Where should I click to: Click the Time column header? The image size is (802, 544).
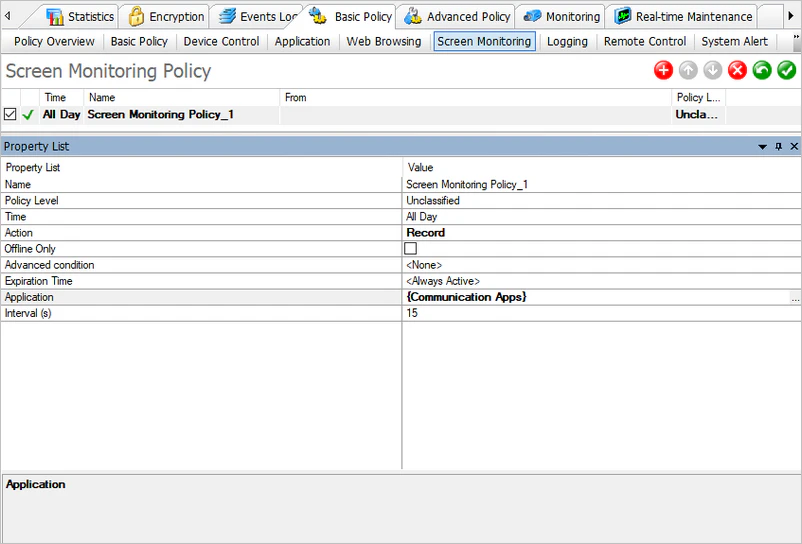tap(61, 98)
